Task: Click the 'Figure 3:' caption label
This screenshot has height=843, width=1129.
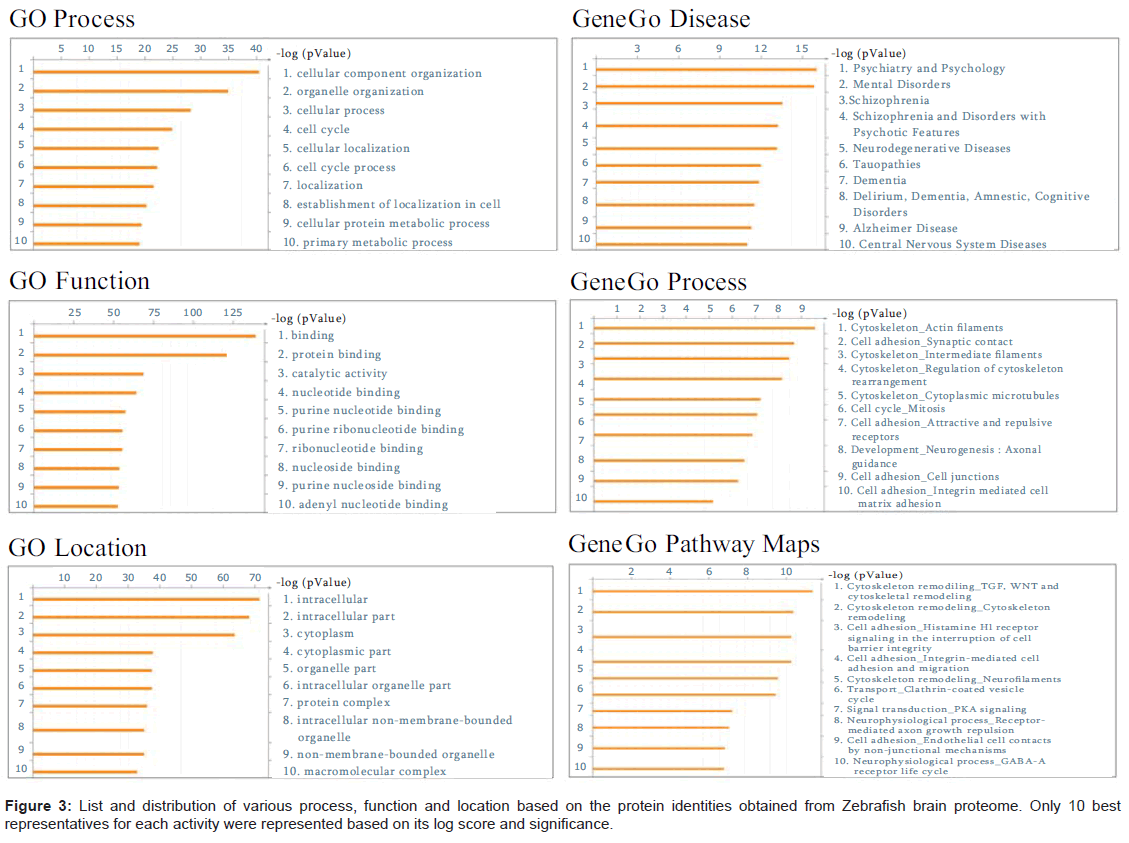Action: pyautogui.click(x=38, y=806)
